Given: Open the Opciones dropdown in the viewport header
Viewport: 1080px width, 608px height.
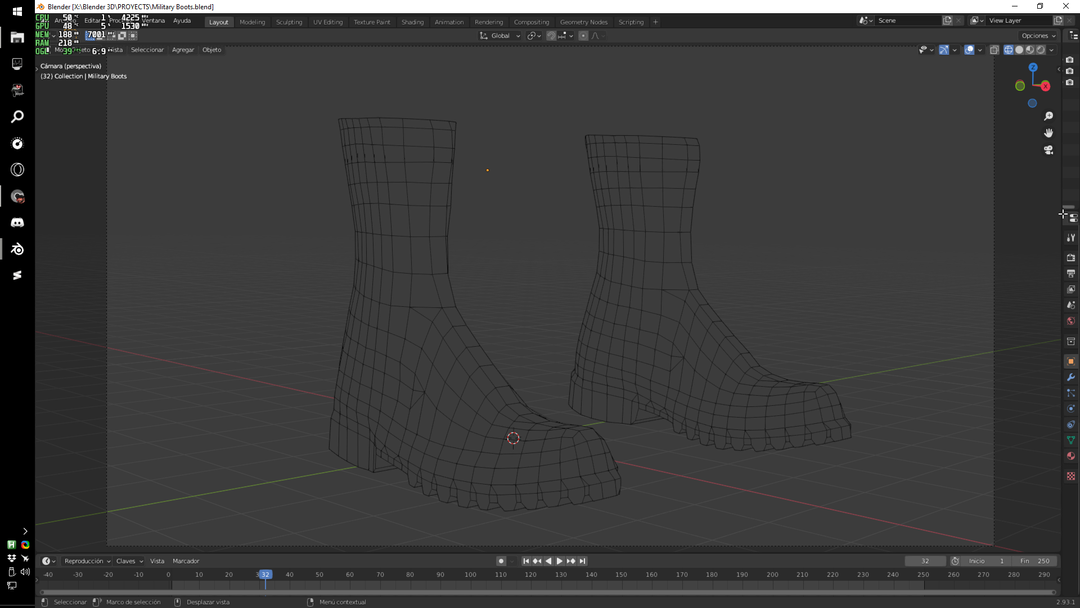Looking at the screenshot, I should [1037, 35].
